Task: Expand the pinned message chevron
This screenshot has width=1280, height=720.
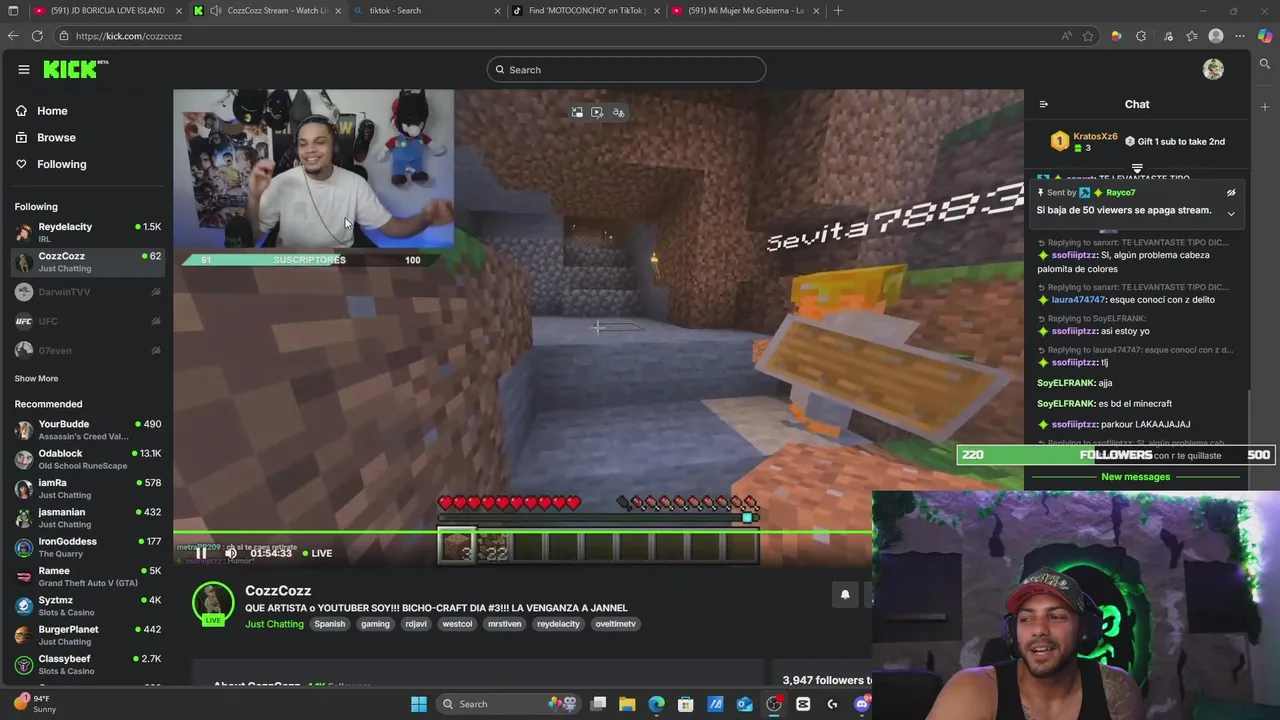Action: point(1231,214)
